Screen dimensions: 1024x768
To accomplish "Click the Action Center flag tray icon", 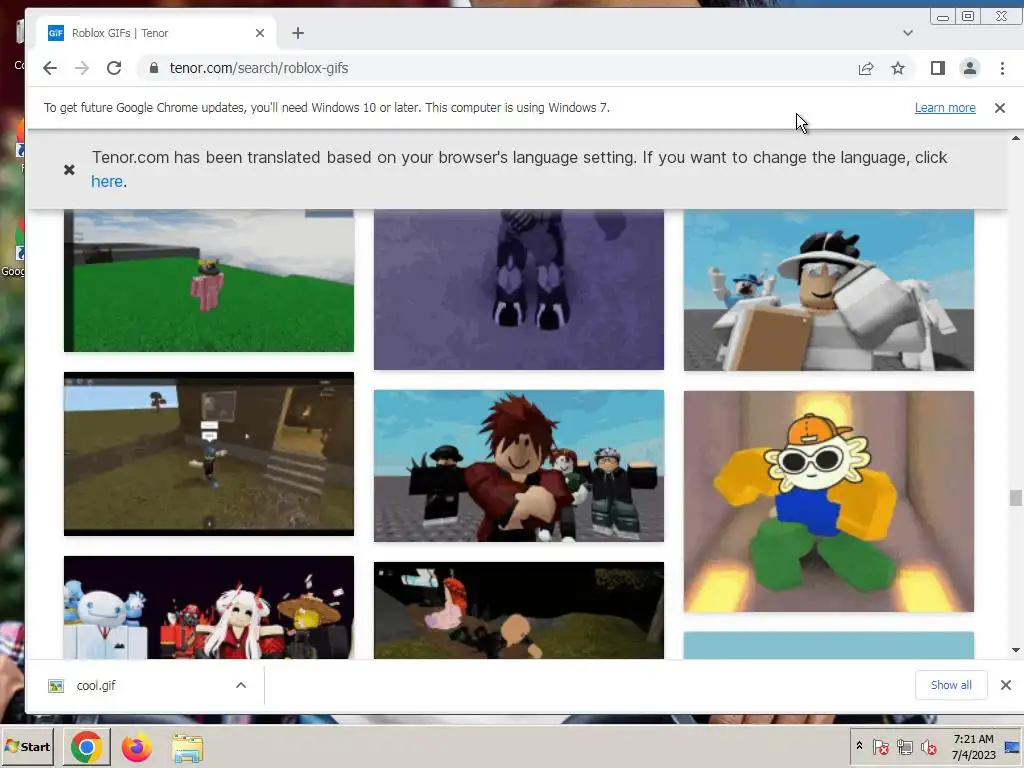I will (x=880, y=747).
